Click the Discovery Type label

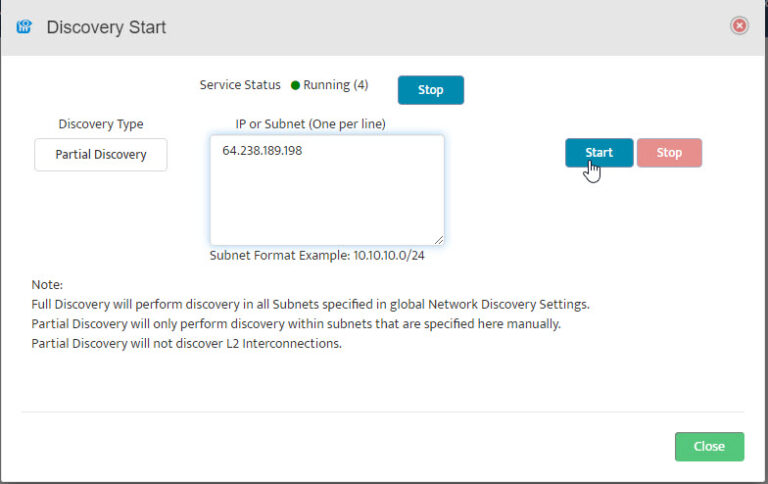click(101, 124)
